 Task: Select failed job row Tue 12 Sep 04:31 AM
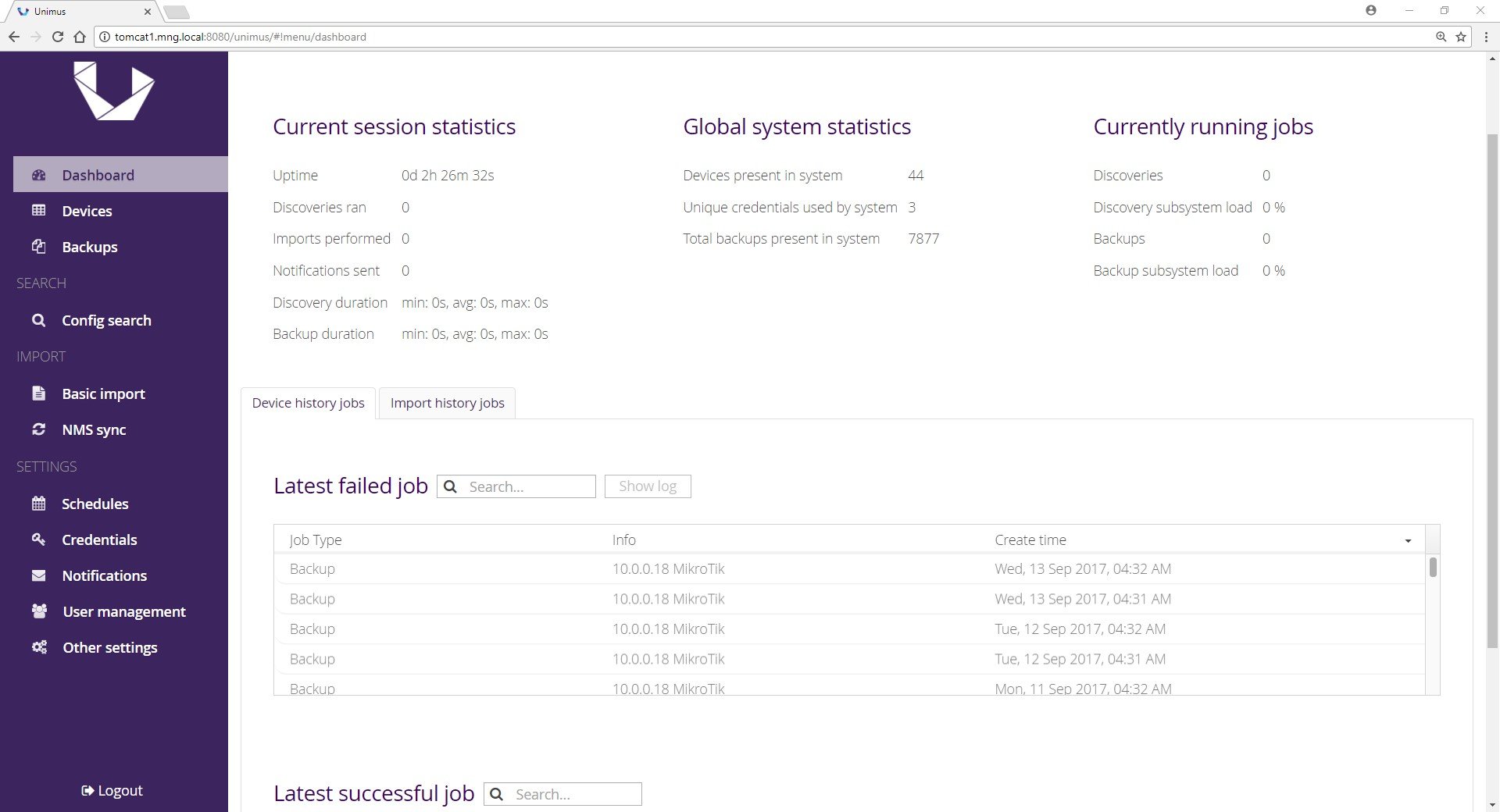click(x=849, y=659)
